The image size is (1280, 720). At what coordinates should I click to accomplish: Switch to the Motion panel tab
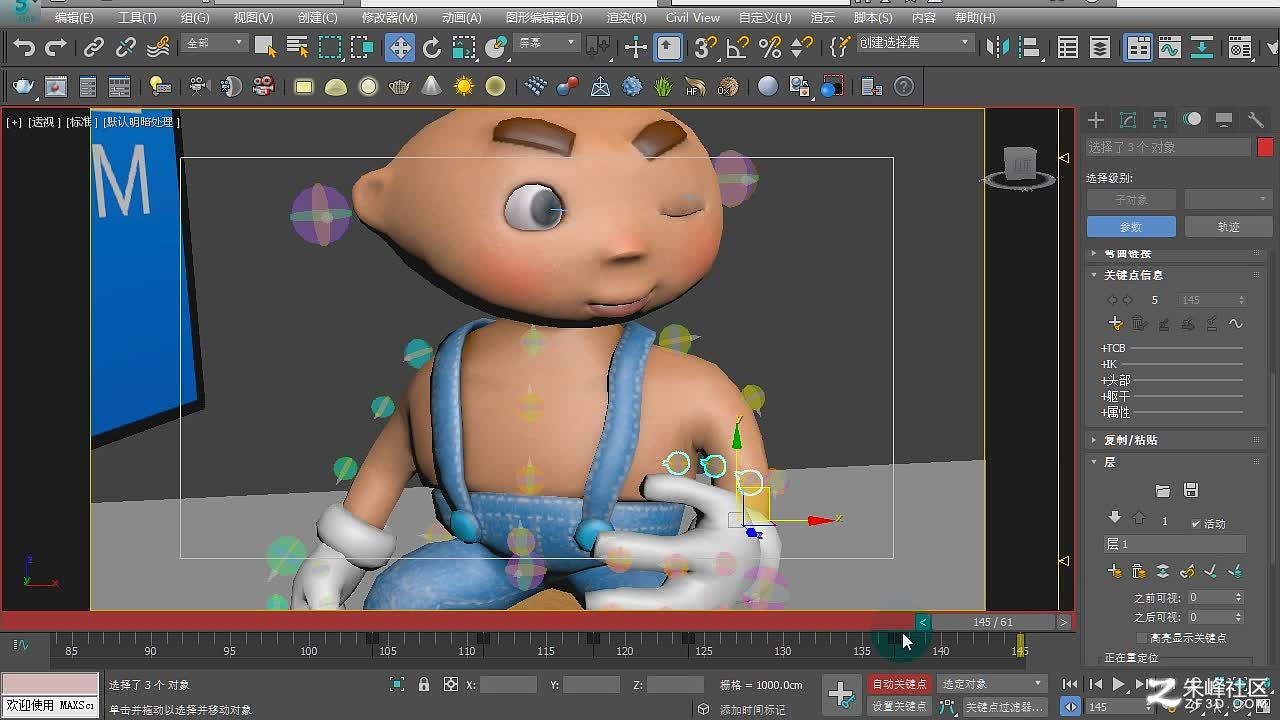click(1192, 120)
